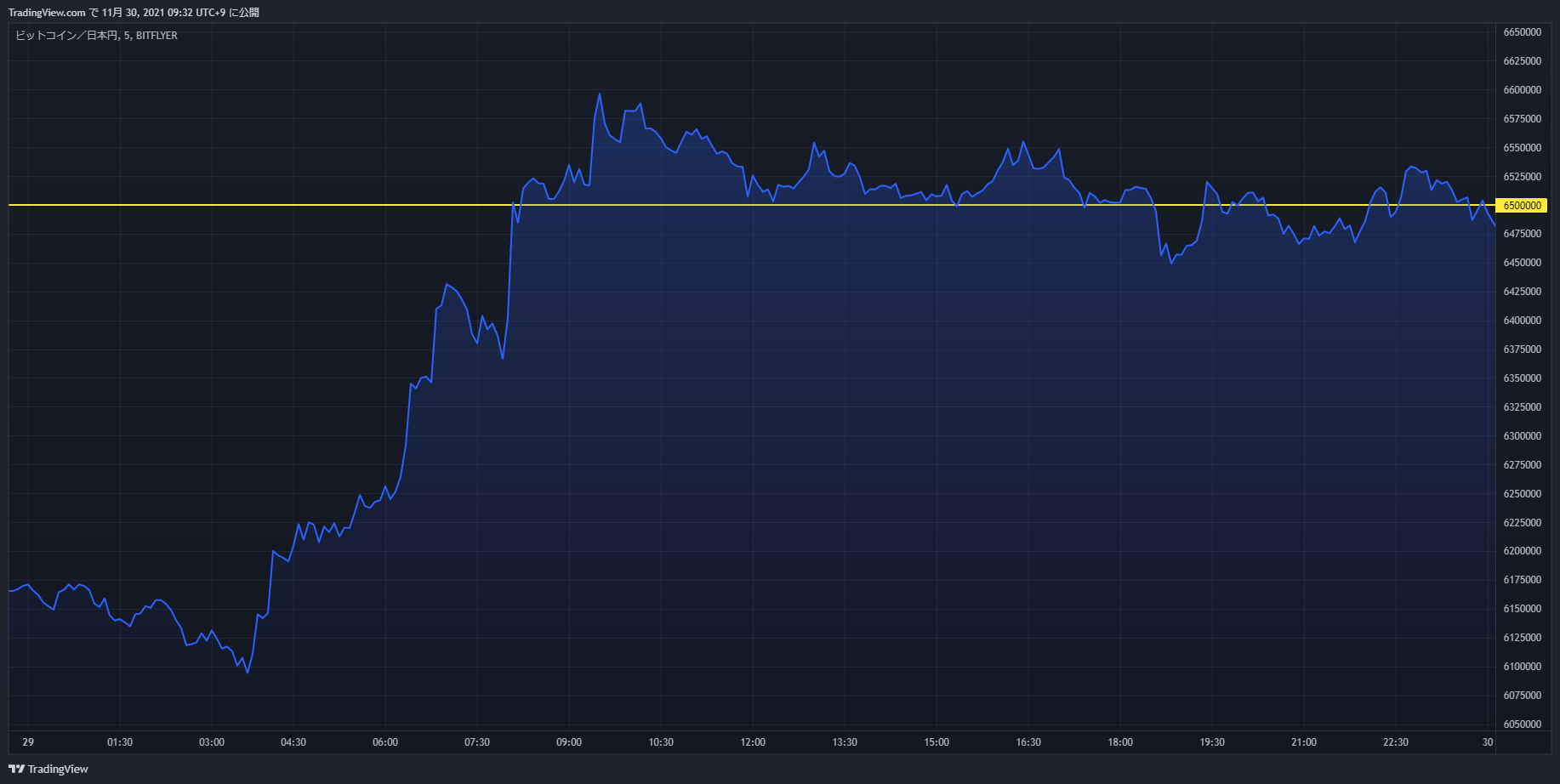Select the 6300000 price axis label
The height and width of the screenshot is (784, 1560).
[1523, 436]
